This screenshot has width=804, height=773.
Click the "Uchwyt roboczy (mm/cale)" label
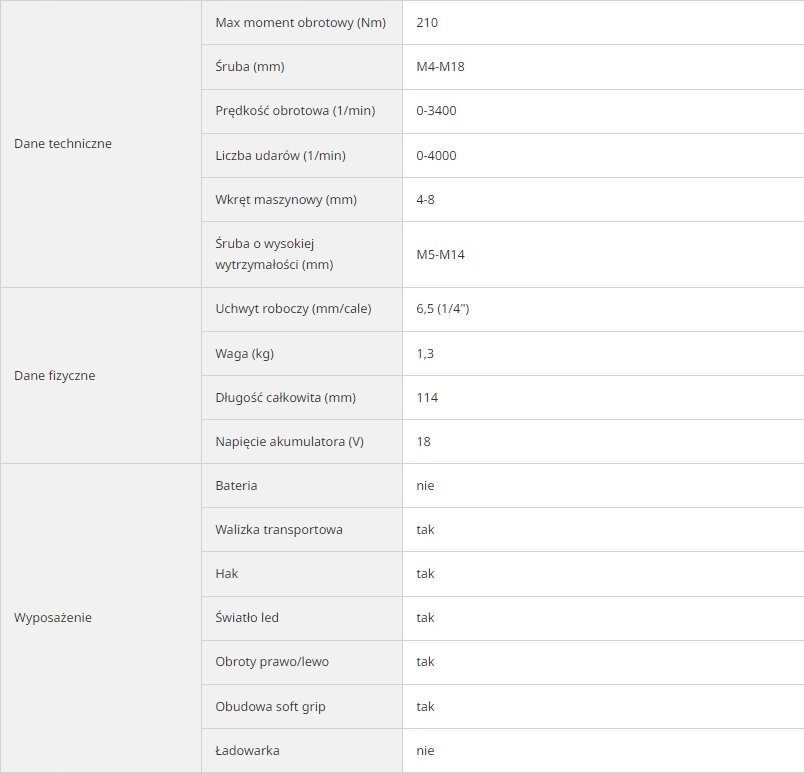click(293, 309)
